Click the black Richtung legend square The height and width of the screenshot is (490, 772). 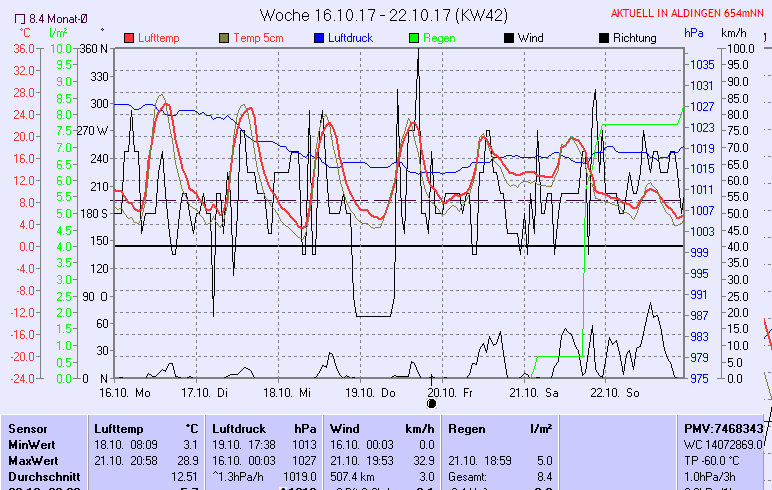click(603, 38)
